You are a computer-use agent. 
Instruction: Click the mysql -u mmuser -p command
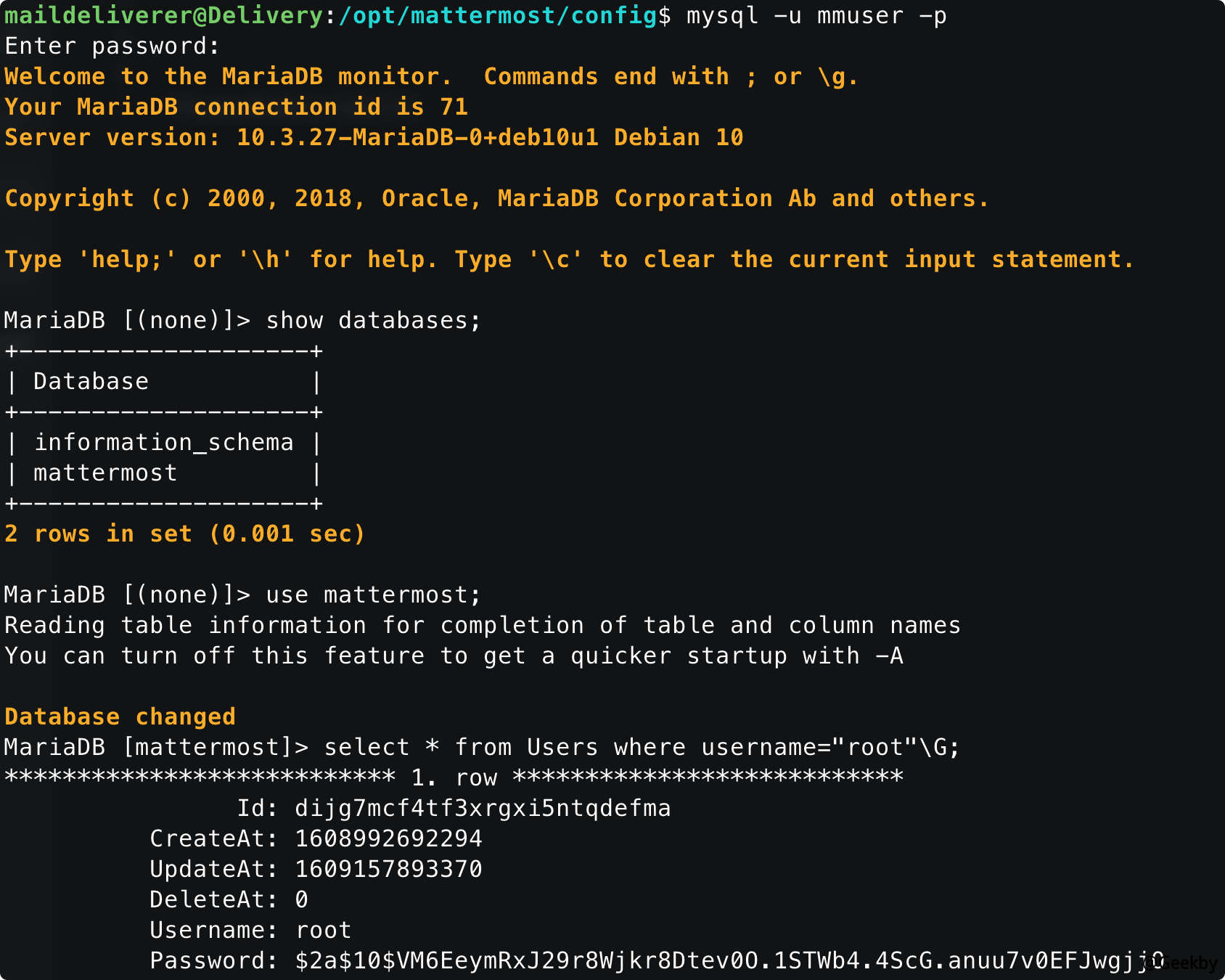(813, 15)
